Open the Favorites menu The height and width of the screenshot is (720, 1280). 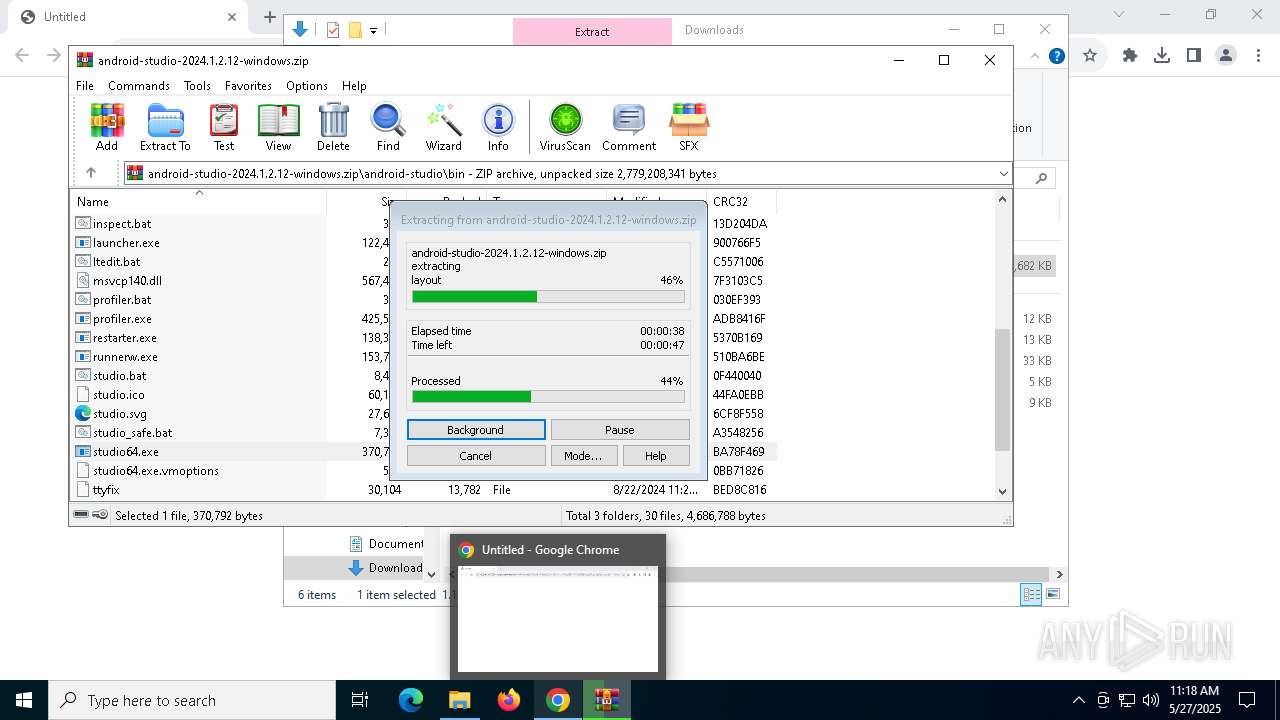(x=248, y=86)
